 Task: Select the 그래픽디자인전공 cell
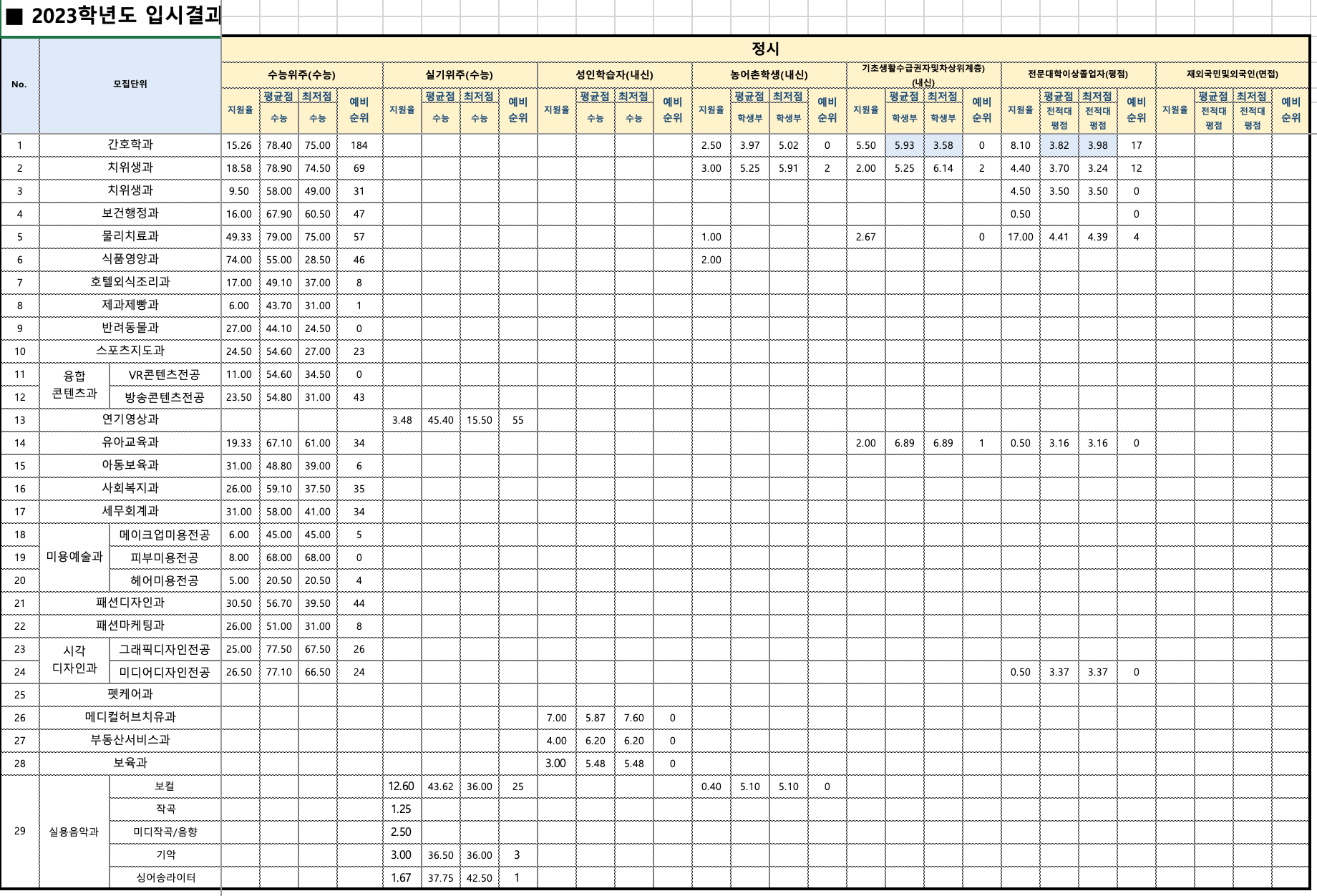(165, 649)
